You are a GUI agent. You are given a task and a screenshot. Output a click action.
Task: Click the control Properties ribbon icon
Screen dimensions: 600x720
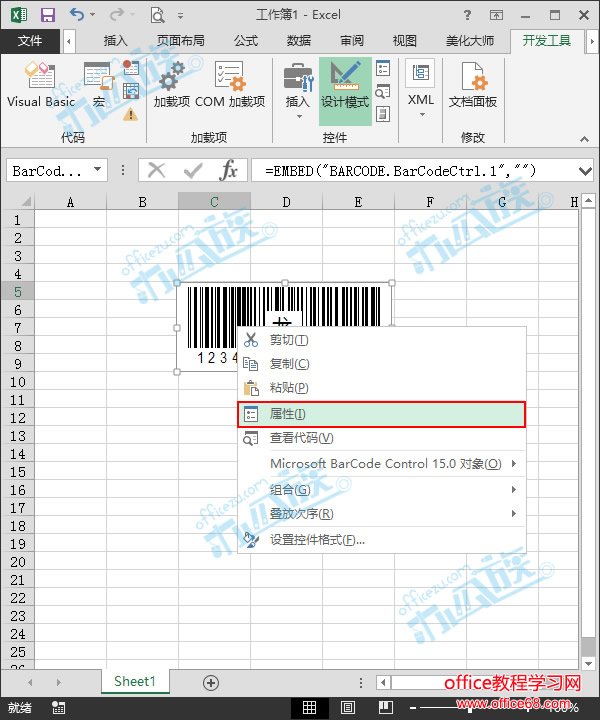tap(383, 68)
